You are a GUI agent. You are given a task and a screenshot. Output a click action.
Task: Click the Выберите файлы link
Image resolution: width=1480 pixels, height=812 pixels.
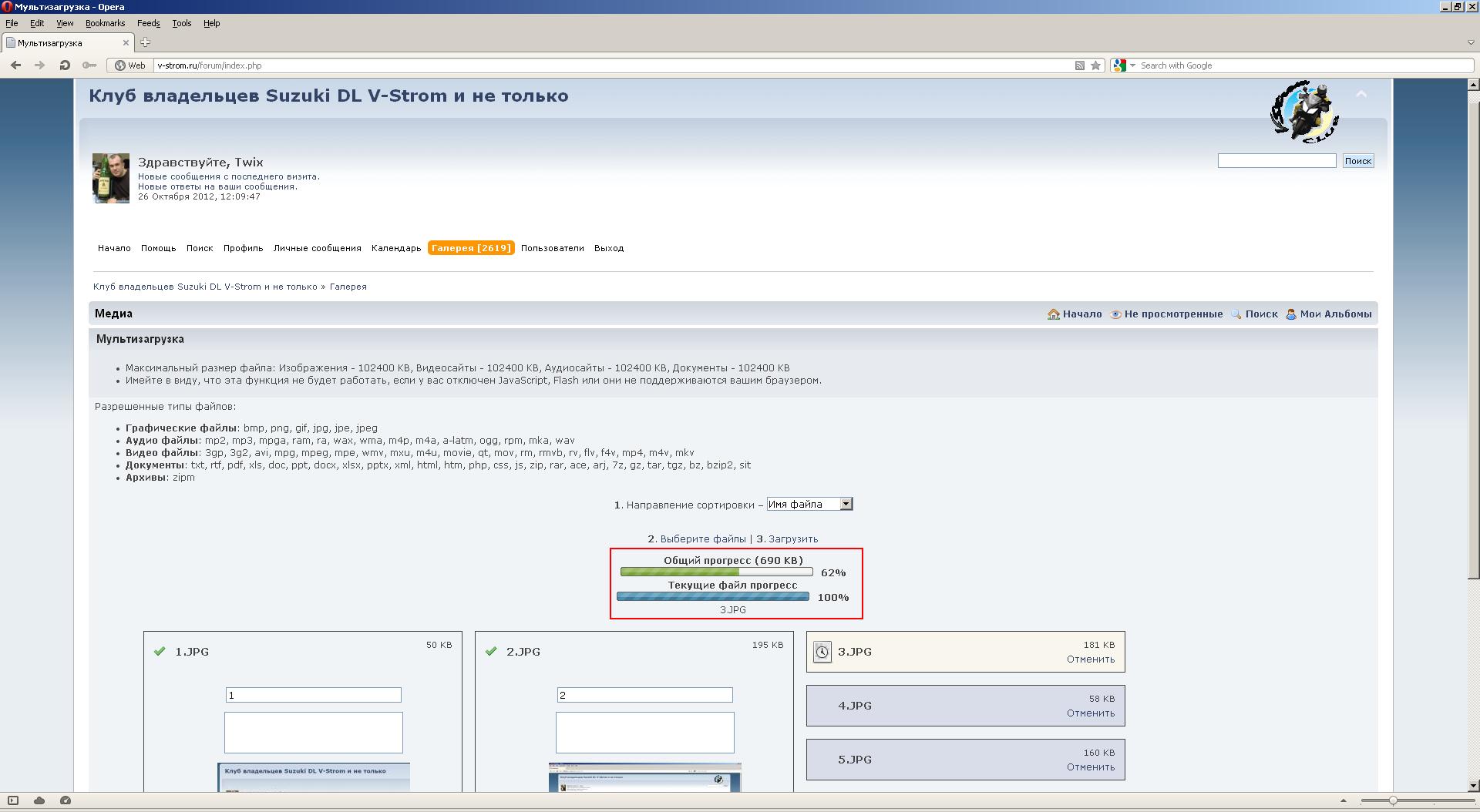coord(703,539)
